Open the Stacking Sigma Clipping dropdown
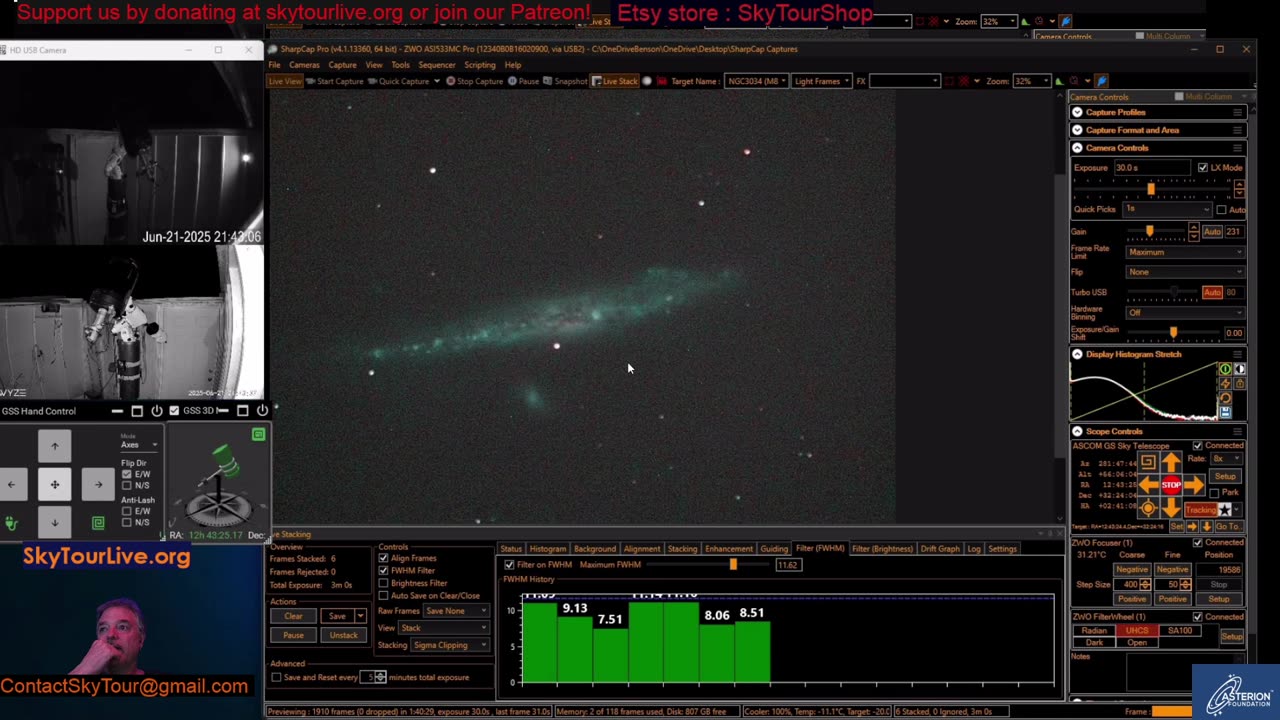This screenshot has height=720, width=1280. tap(450, 645)
